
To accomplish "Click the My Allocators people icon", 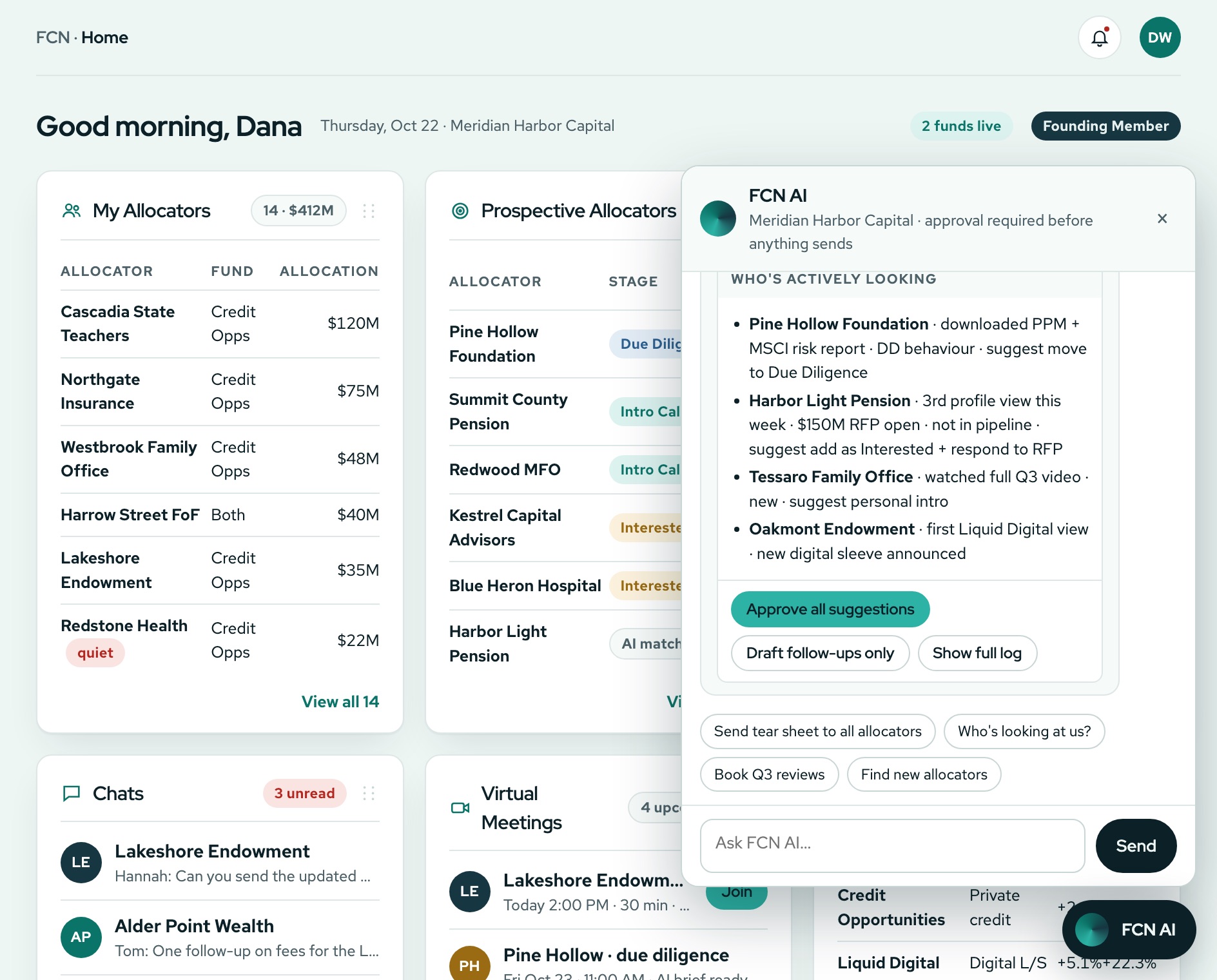I will (72, 211).
